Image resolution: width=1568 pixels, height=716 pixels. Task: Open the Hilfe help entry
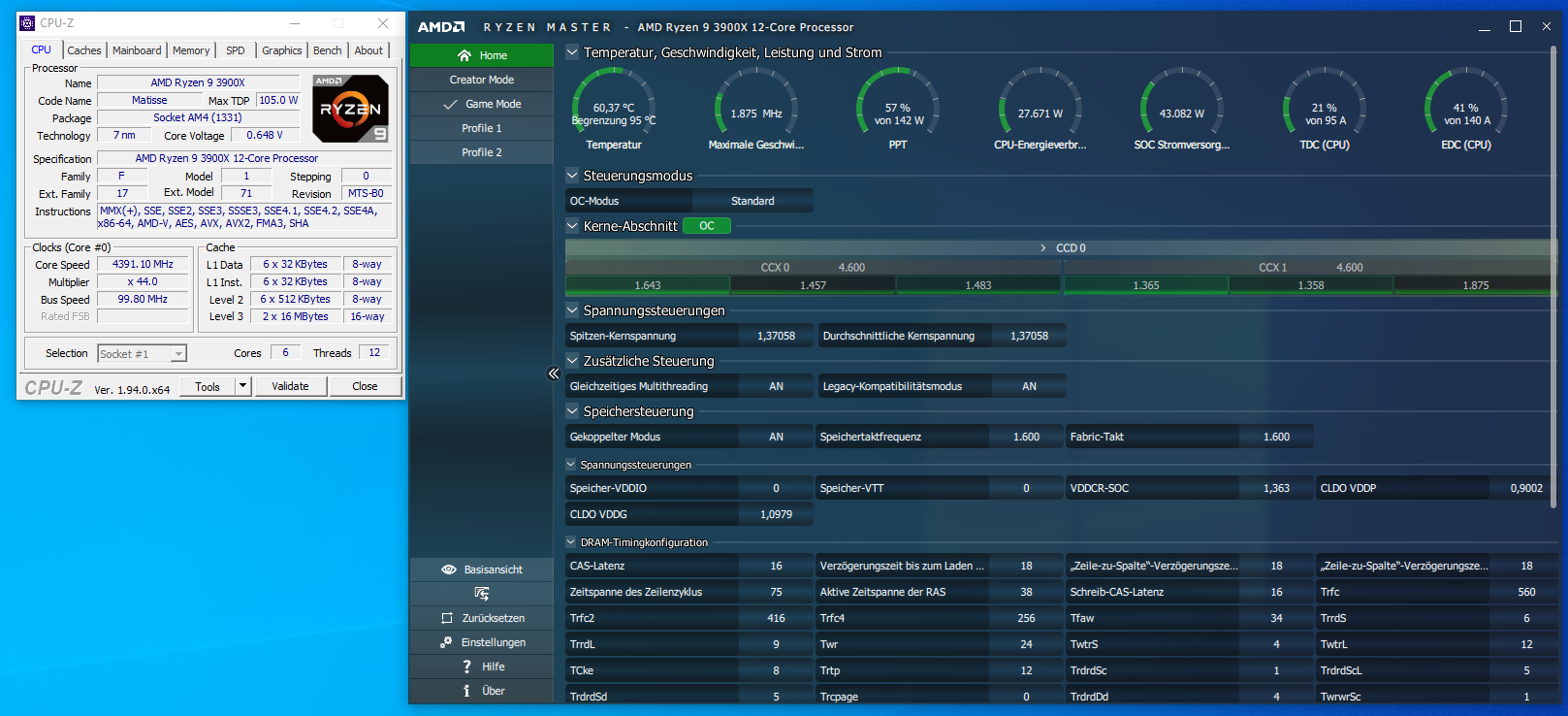click(481, 667)
